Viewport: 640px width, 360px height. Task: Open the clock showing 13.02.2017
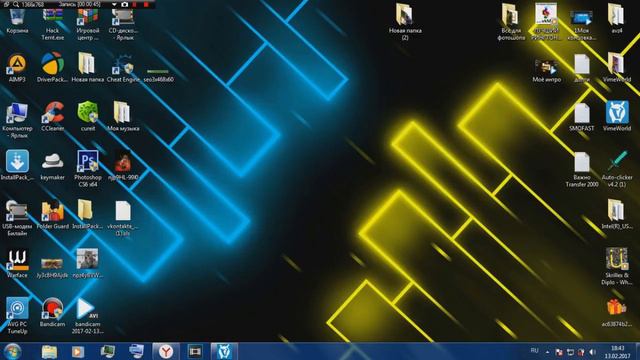(x=618, y=352)
